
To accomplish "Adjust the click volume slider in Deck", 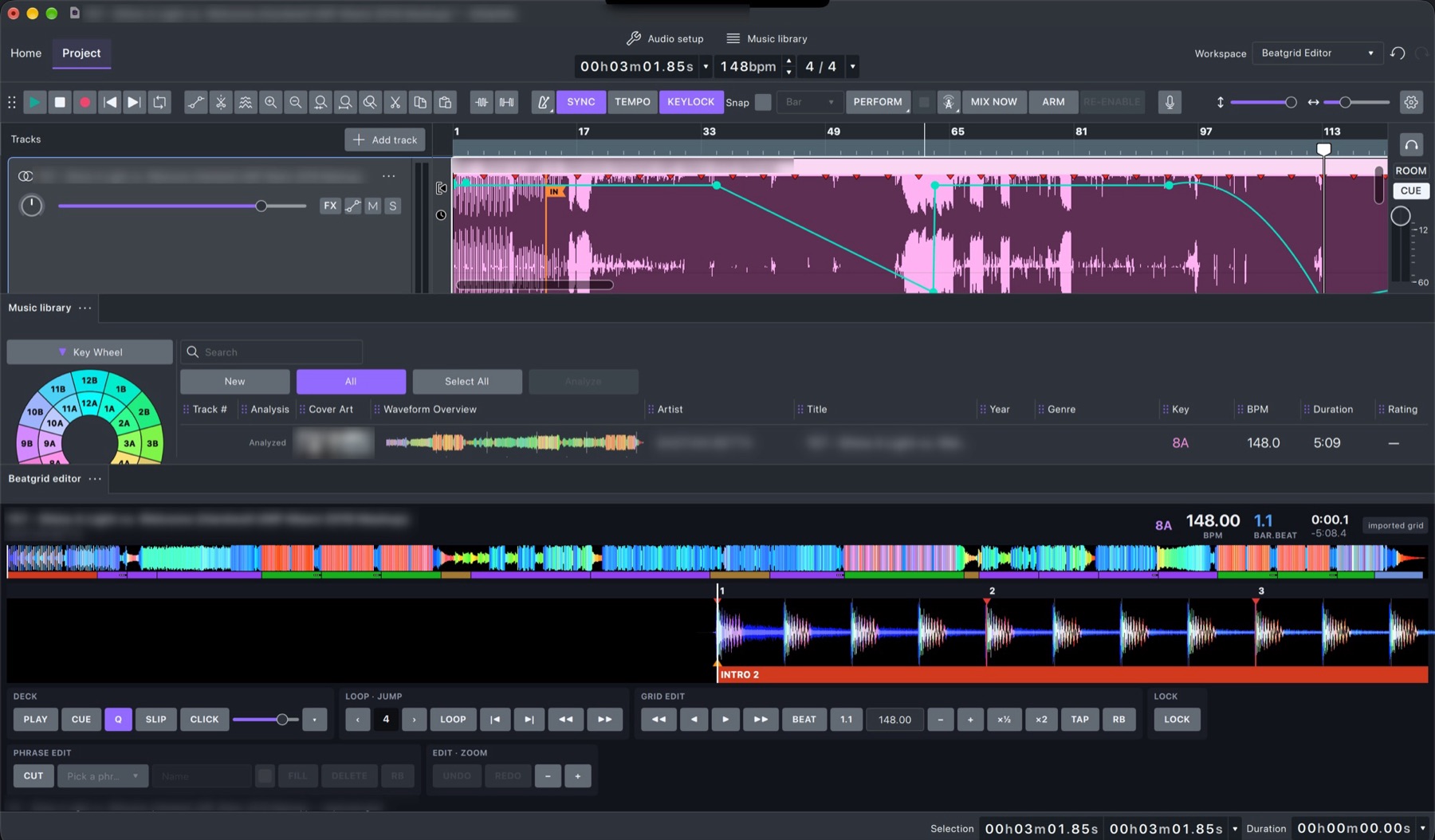I will coord(265,720).
